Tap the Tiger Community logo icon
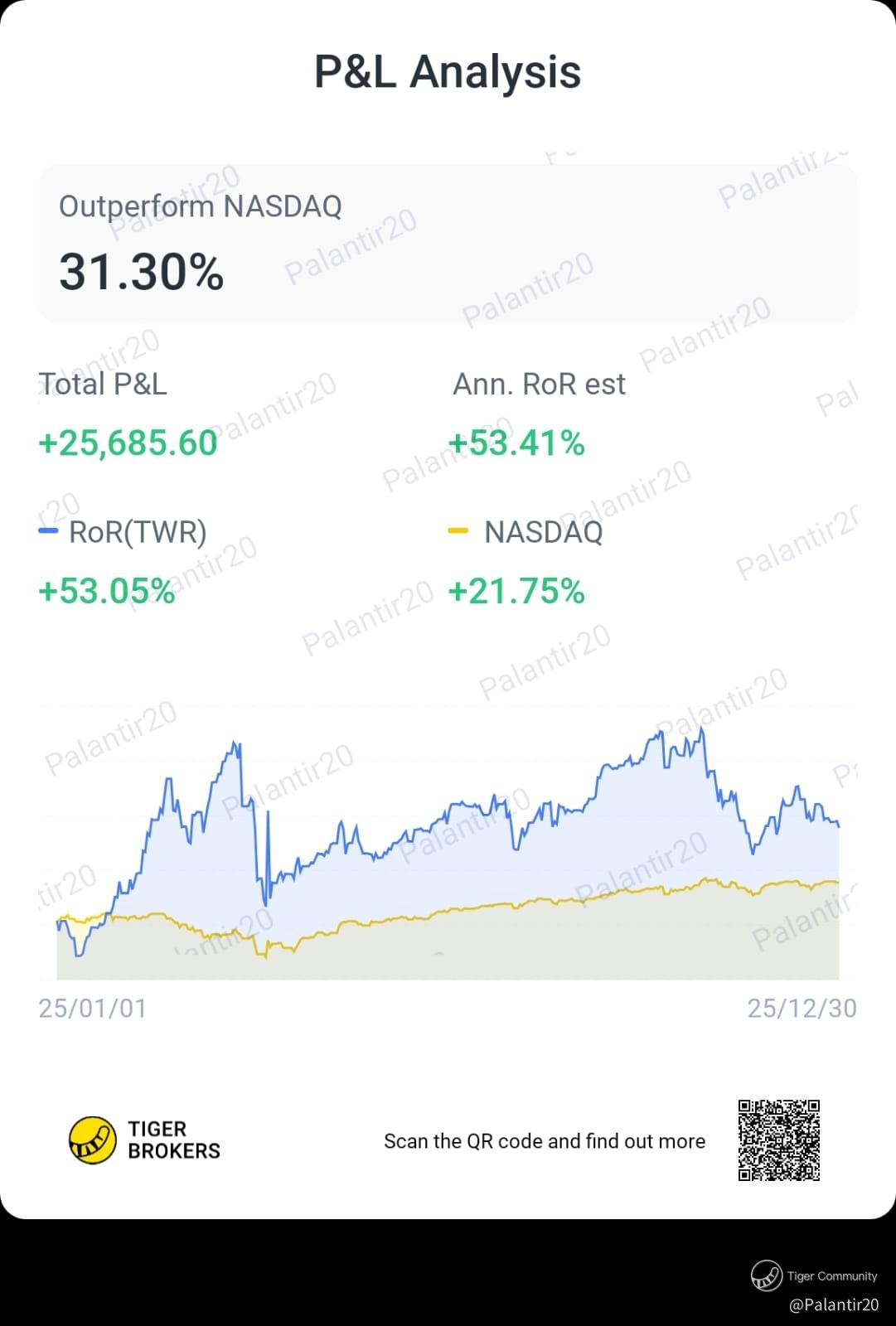This screenshot has width=896, height=1326. point(766,1275)
